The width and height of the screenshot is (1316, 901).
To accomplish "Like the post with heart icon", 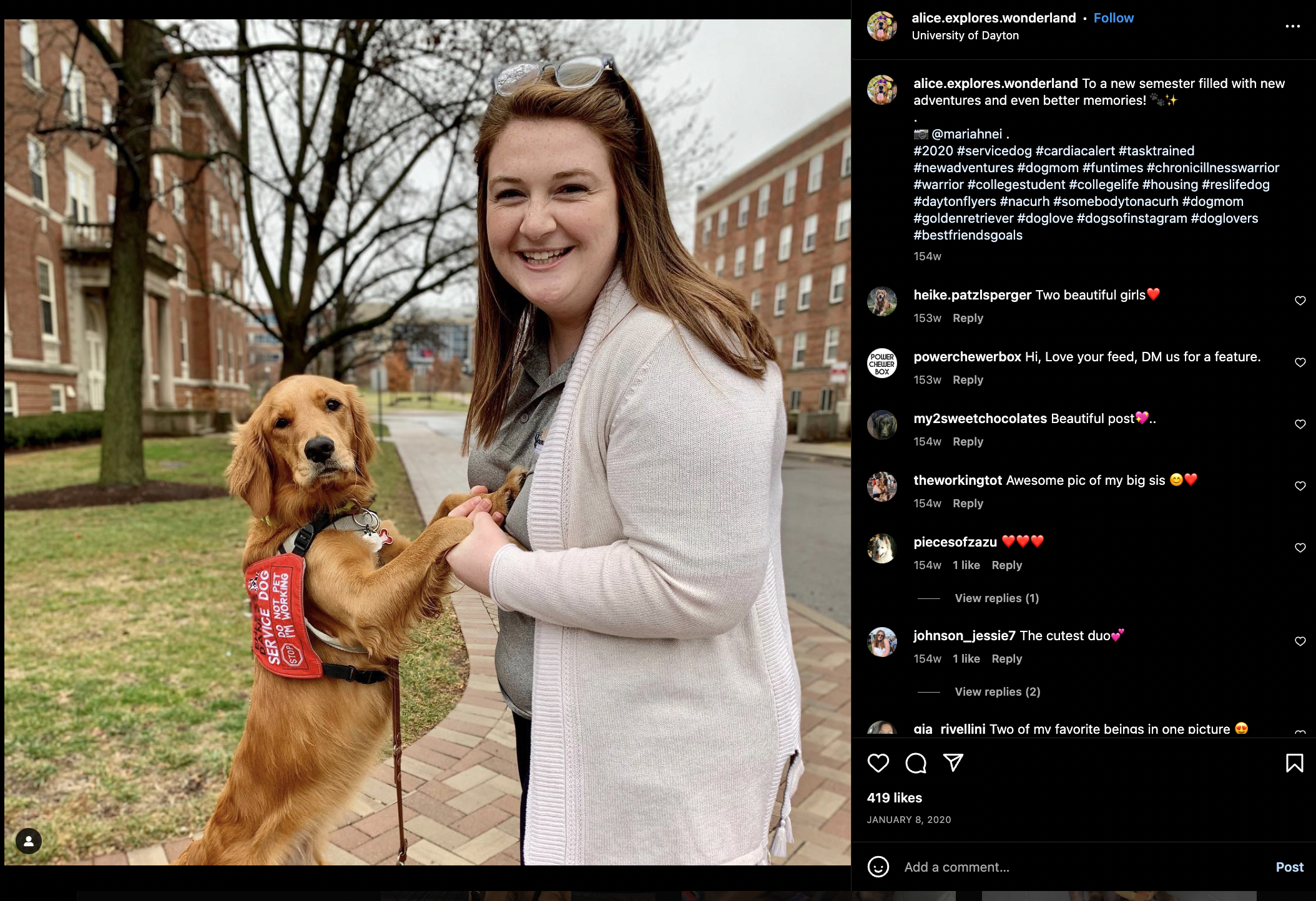I will pos(878,763).
